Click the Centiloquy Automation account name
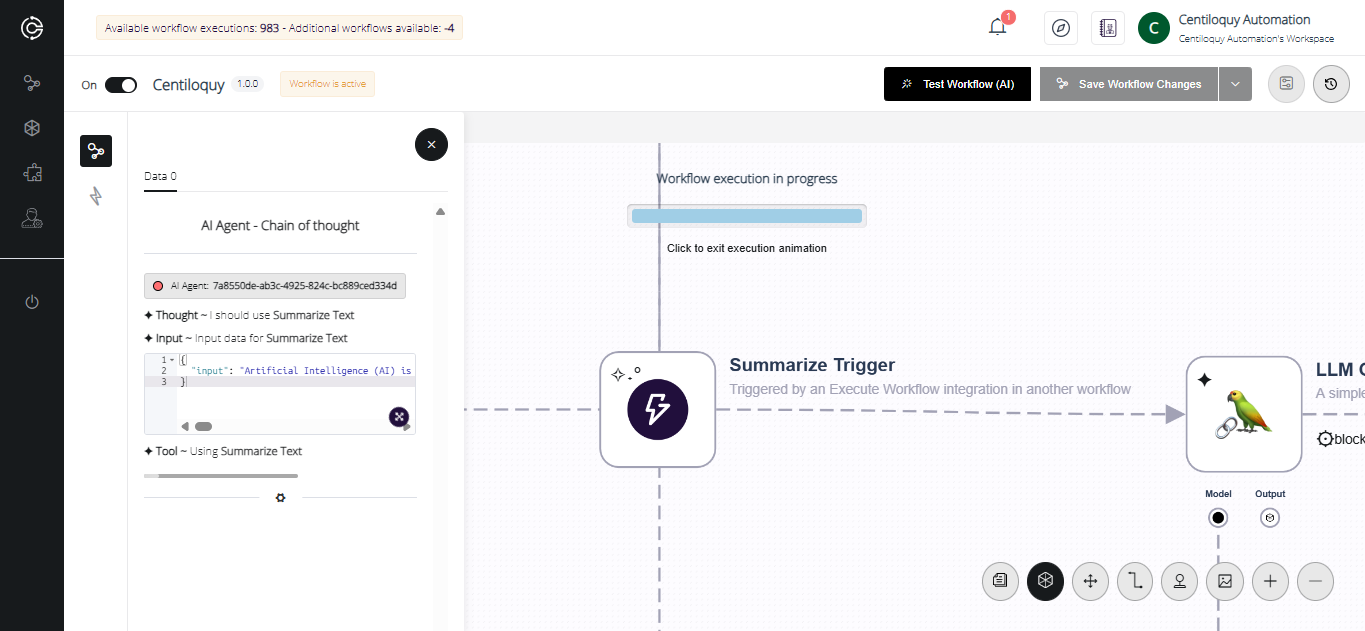 tap(1244, 19)
